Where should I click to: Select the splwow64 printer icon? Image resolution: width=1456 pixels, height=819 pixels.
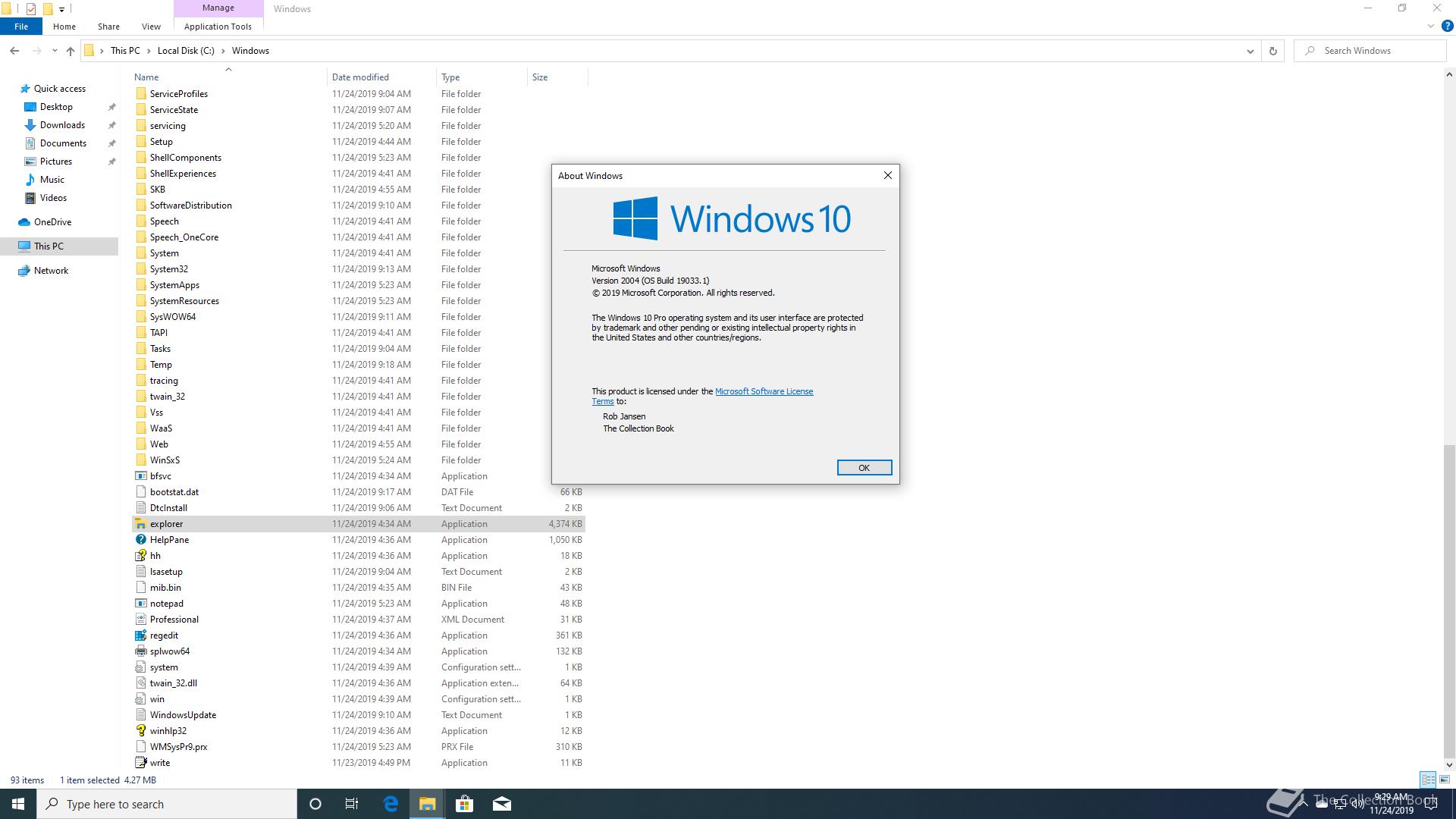[x=140, y=651]
